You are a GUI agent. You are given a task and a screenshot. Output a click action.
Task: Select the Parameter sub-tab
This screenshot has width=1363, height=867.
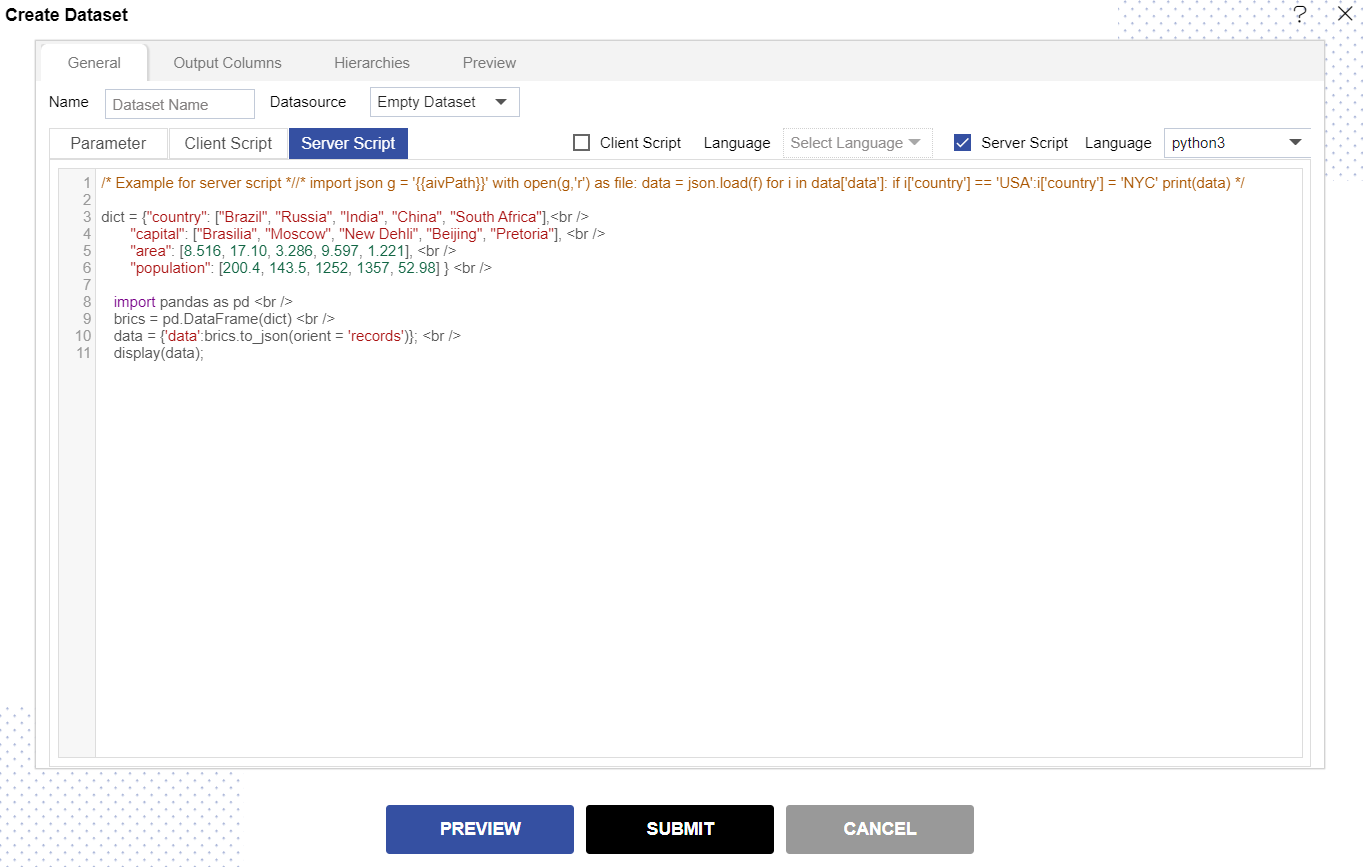(108, 143)
